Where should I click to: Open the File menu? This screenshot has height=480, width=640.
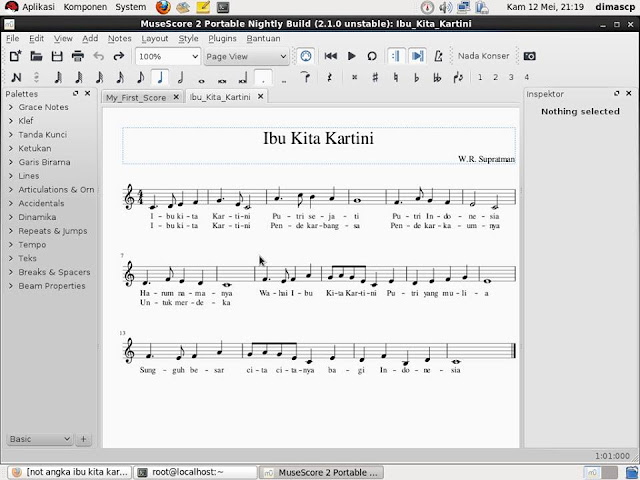13,38
